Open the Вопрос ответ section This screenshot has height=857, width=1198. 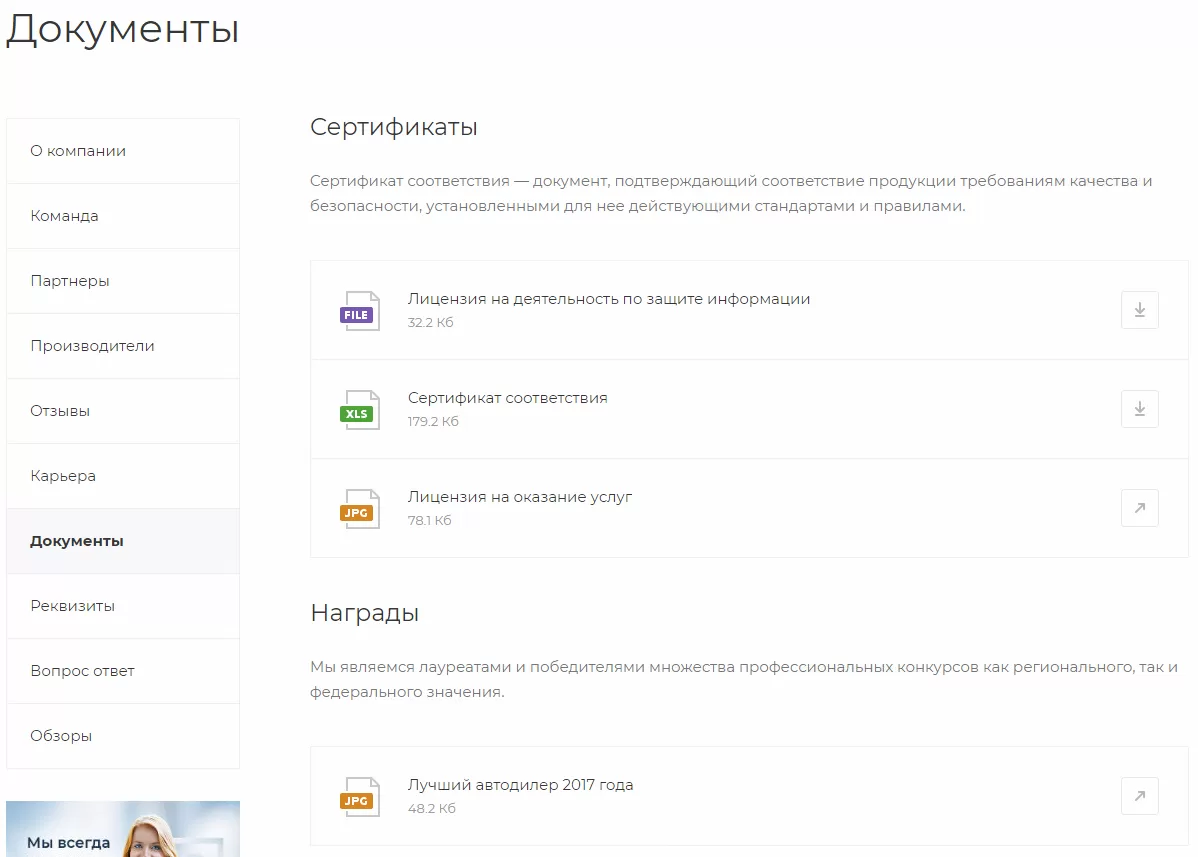(123, 671)
